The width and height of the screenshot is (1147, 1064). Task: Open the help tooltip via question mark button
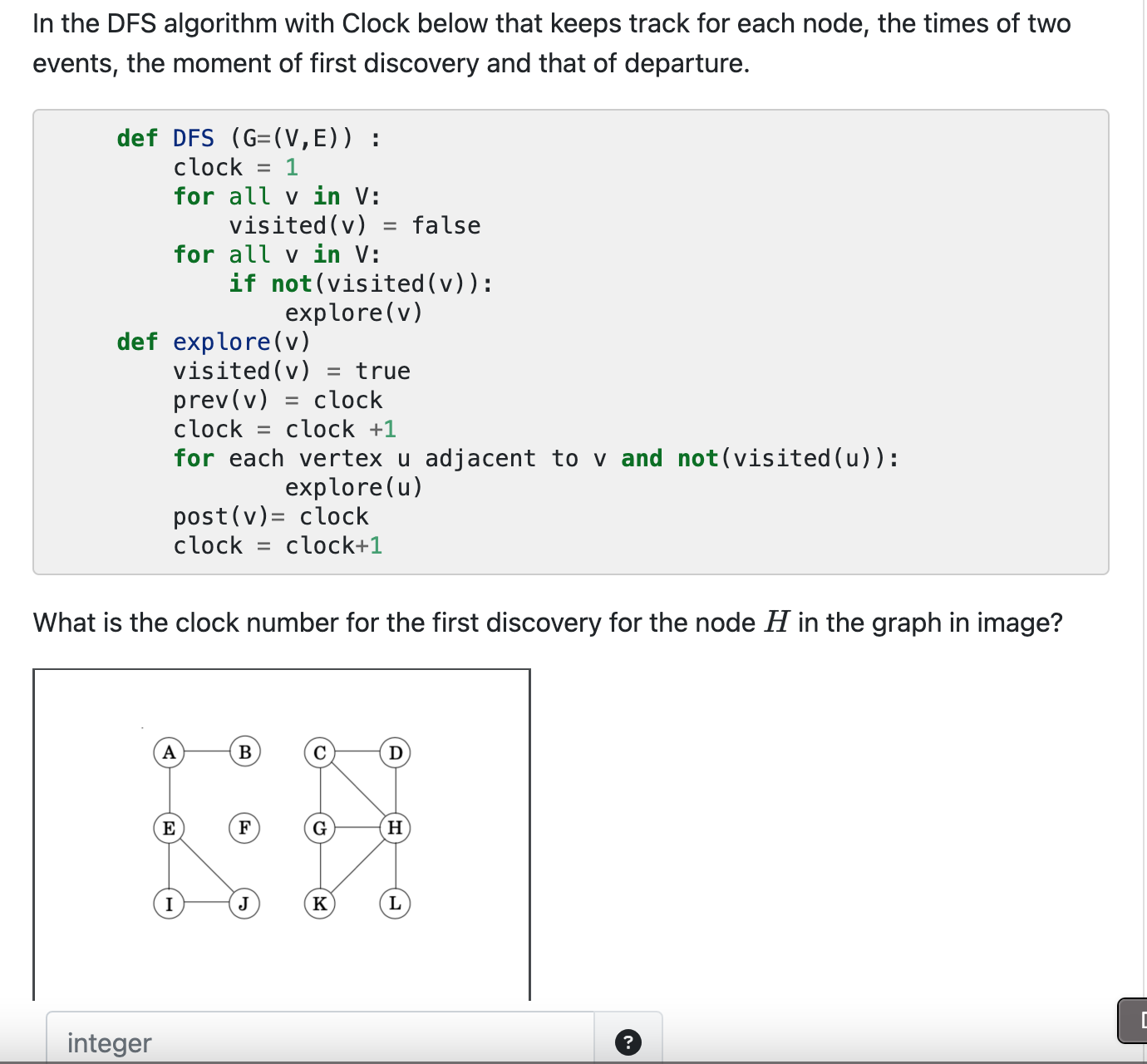tap(628, 1042)
